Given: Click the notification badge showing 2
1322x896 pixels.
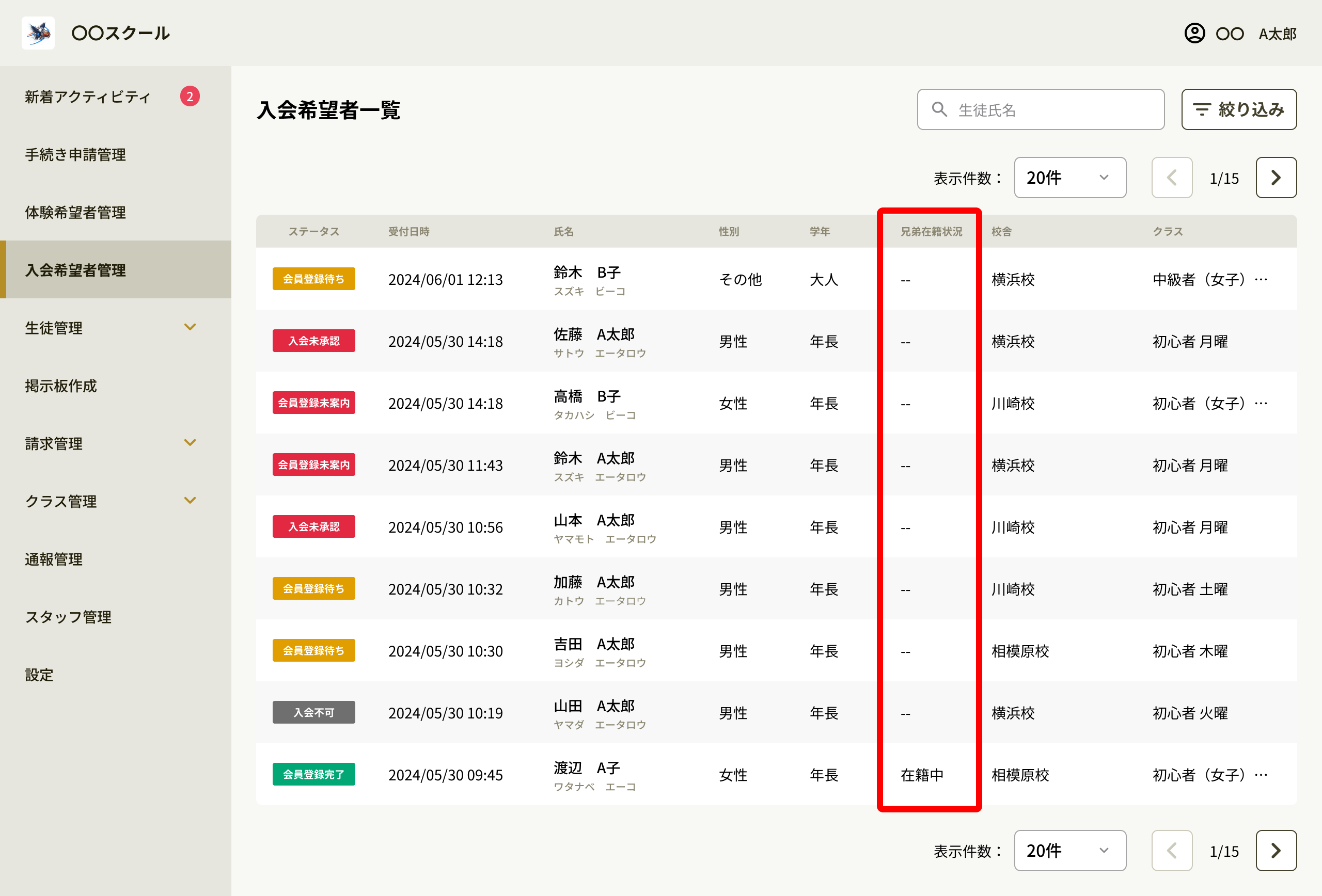Looking at the screenshot, I should tap(190, 96).
